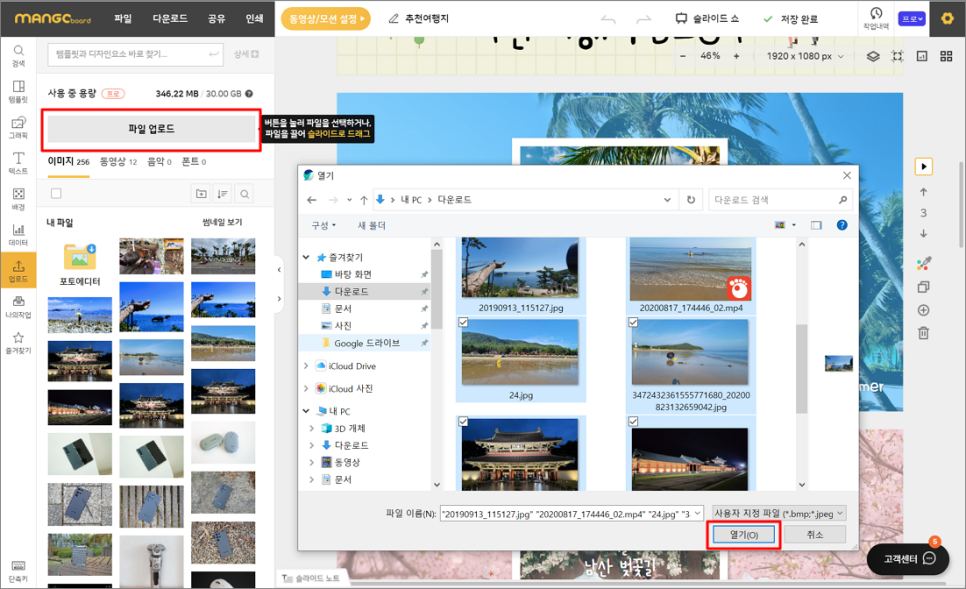Open the 구성 organize dropdown
Screen dimensions: 966x589
point(323,225)
